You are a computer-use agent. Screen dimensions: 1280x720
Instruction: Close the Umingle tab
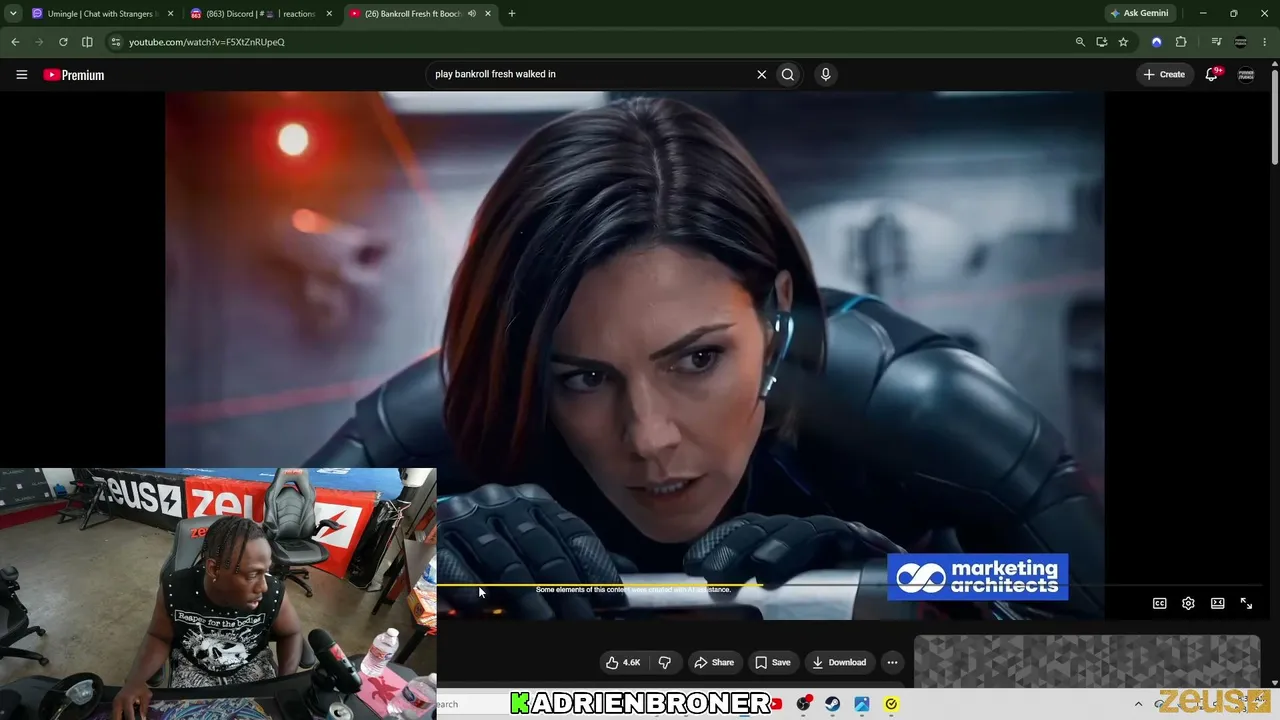click(171, 14)
